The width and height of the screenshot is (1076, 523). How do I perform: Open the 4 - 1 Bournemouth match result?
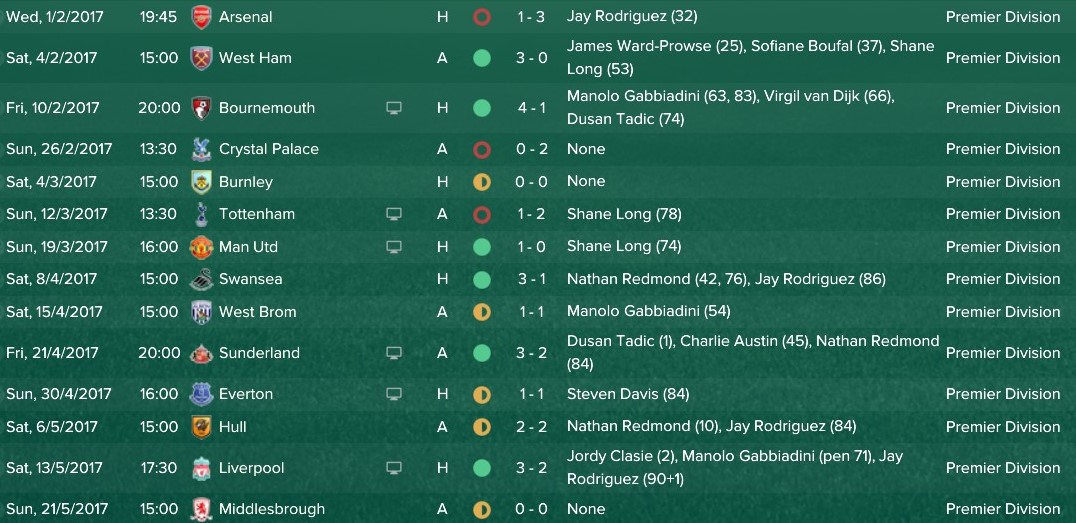pyautogui.click(x=532, y=108)
